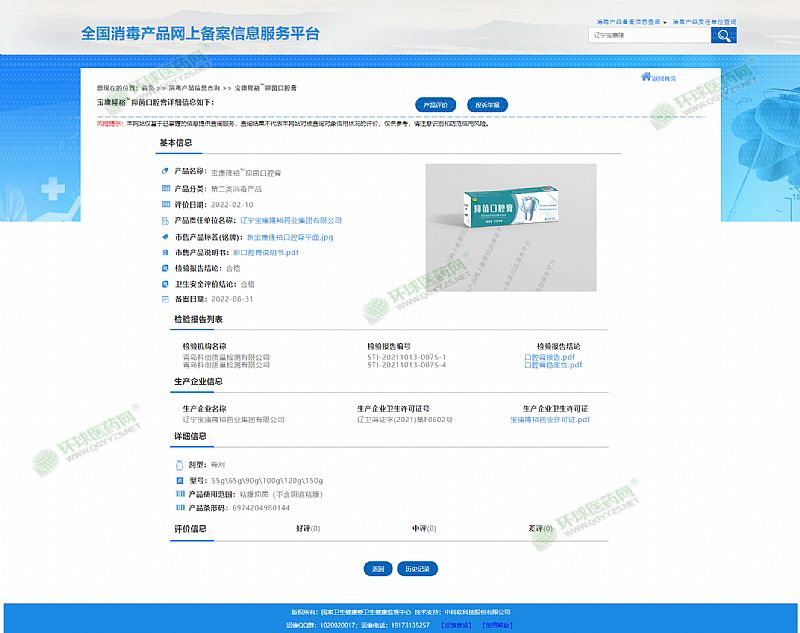Click the 历史记录 button
This screenshot has height=633, width=800.
coord(417,568)
